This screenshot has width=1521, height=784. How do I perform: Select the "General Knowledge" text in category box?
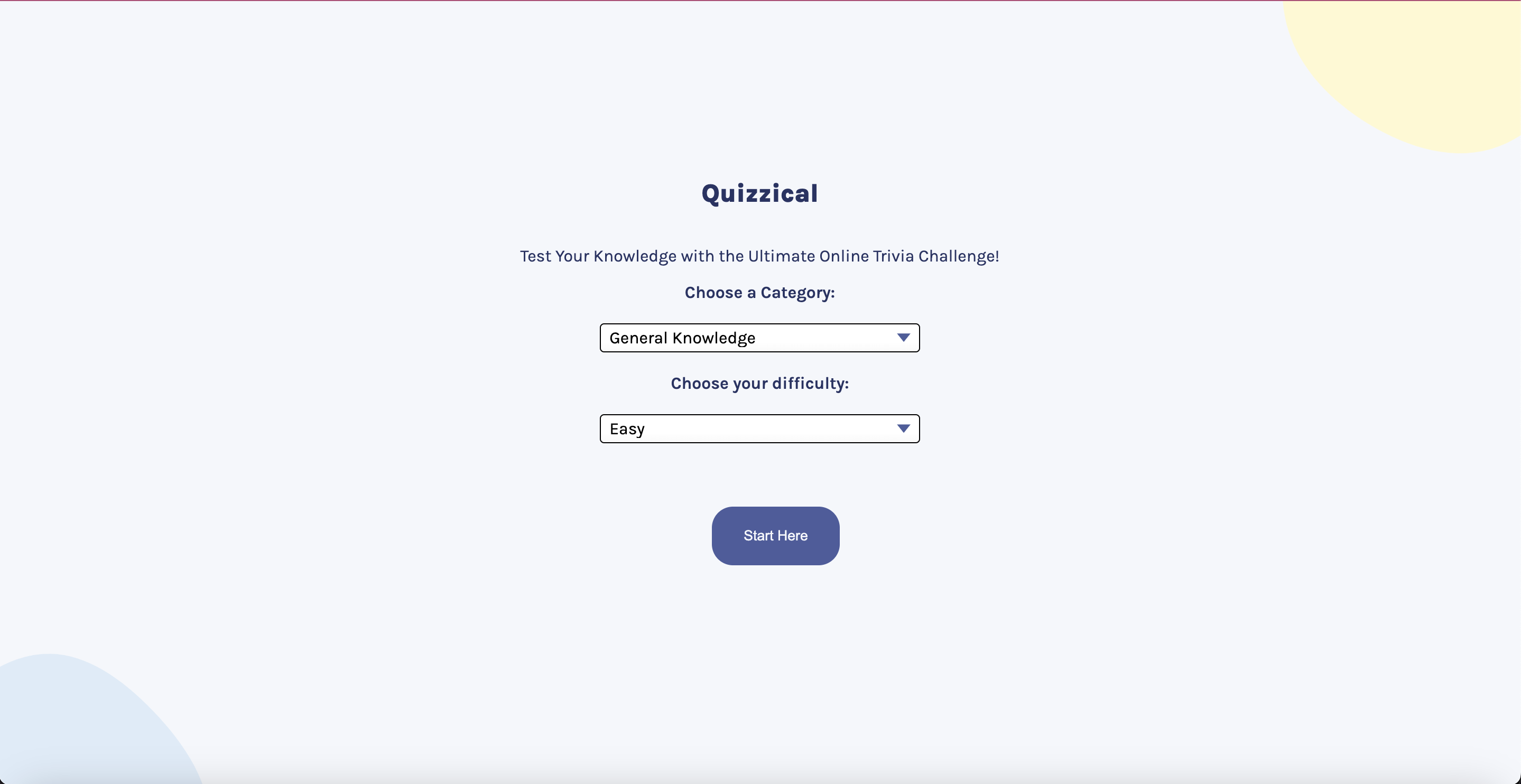tap(682, 338)
